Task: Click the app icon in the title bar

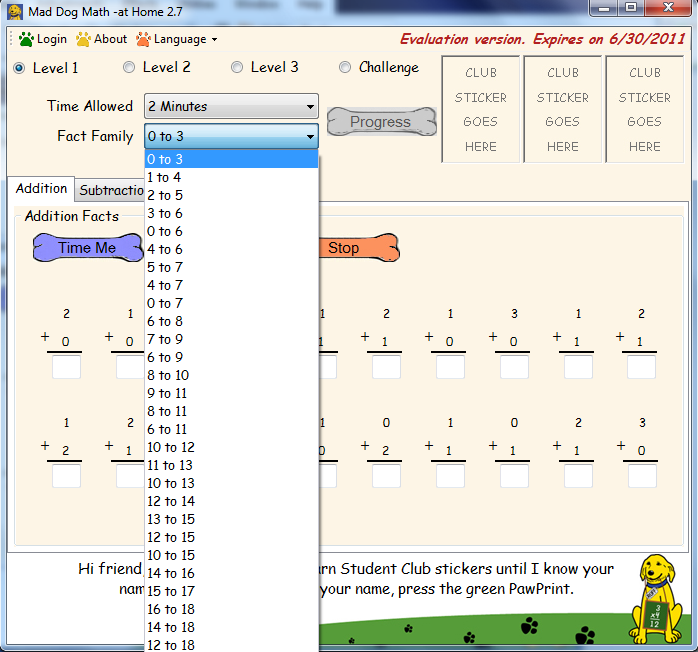Action: [15, 12]
